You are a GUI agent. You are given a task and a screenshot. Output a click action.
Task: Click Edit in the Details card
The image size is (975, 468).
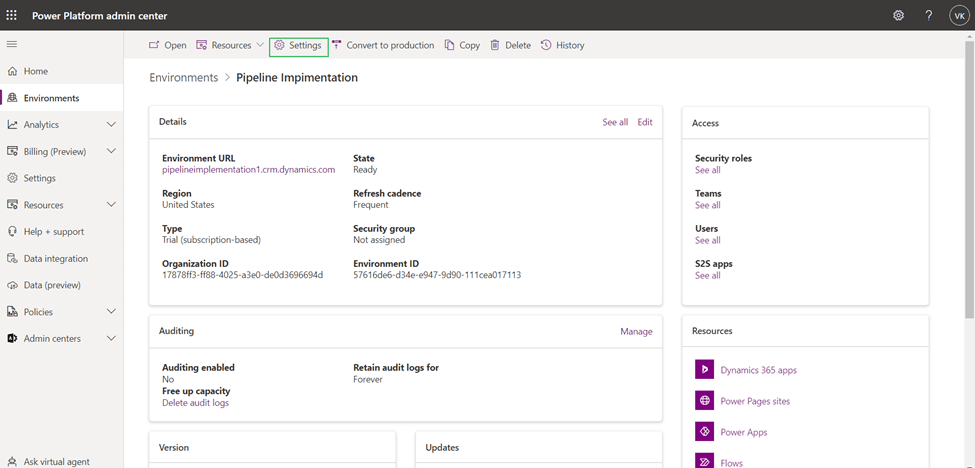click(645, 122)
